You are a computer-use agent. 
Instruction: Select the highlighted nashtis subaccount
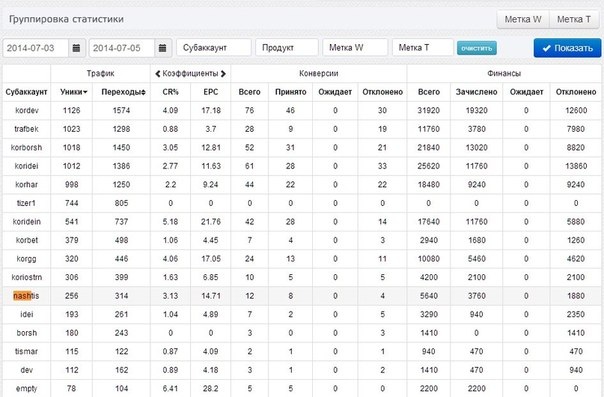pos(26,296)
